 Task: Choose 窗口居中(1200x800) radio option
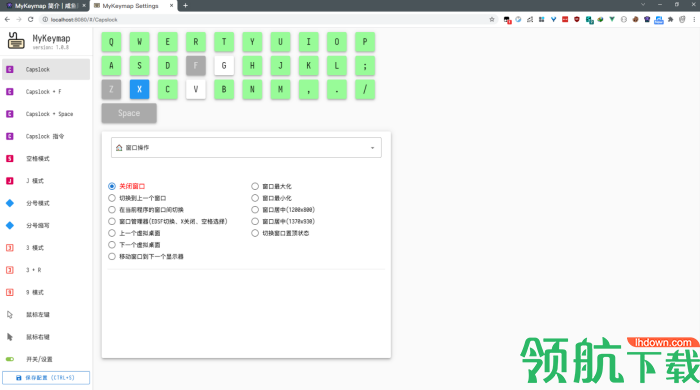click(255, 210)
